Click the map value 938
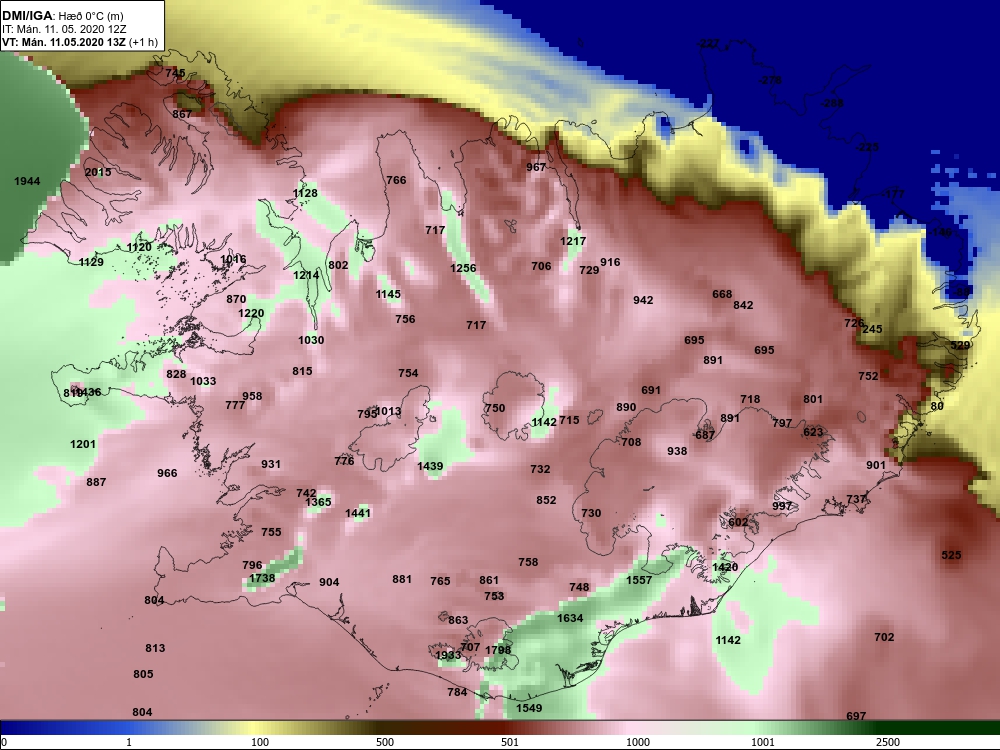The width and height of the screenshot is (1000, 750). [x=677, y=452]
